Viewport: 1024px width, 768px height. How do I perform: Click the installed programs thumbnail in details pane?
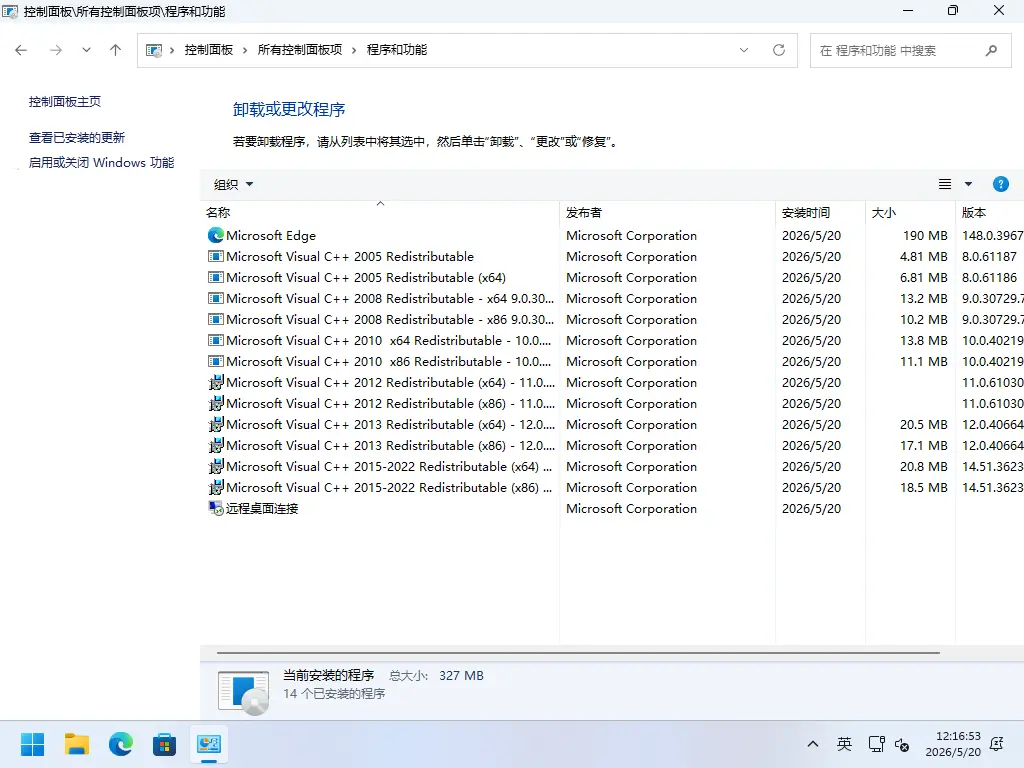(244, 692)
